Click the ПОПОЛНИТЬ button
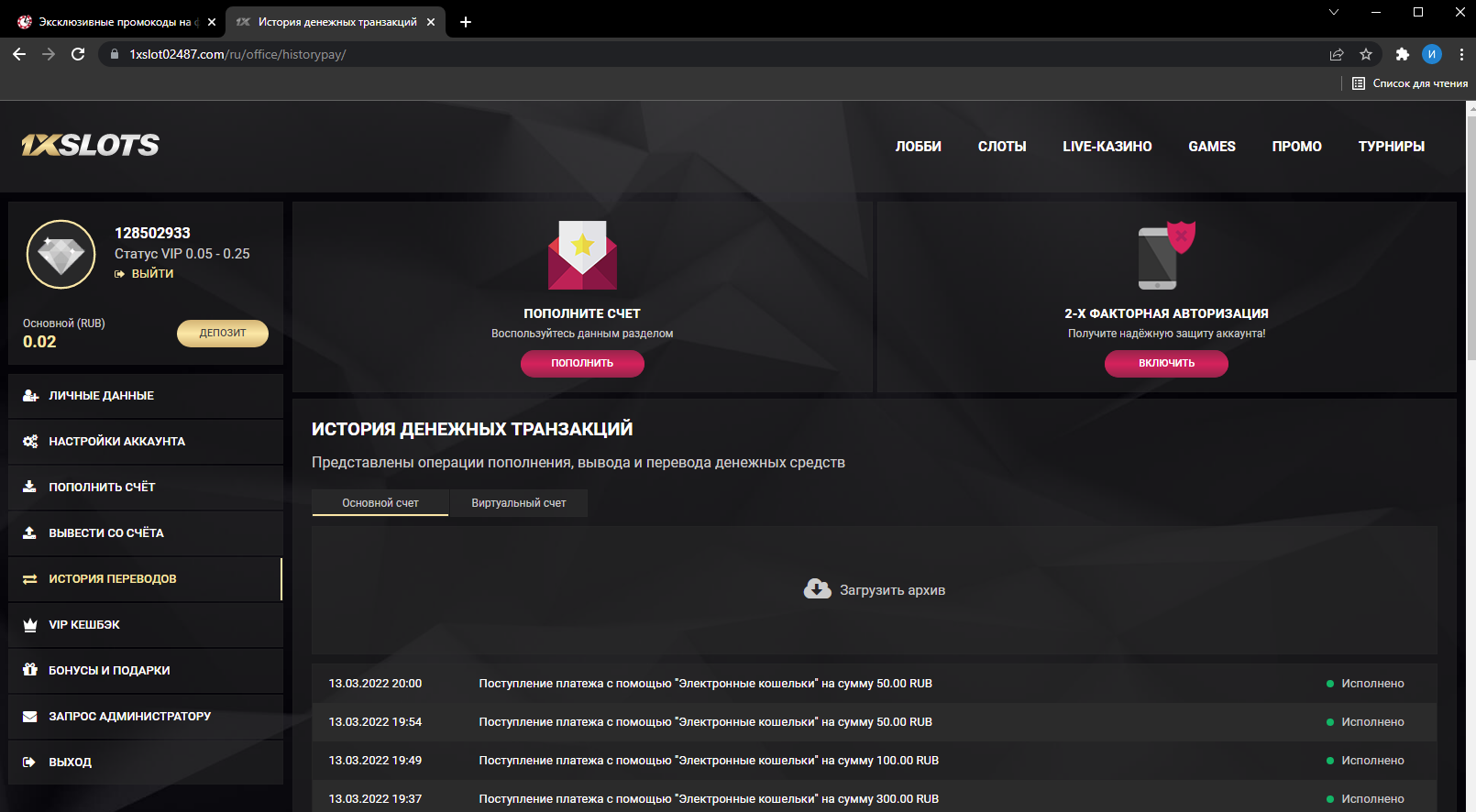Image resolution: width=1476 pixels, height=812 pixels. [x=582, y=364]
